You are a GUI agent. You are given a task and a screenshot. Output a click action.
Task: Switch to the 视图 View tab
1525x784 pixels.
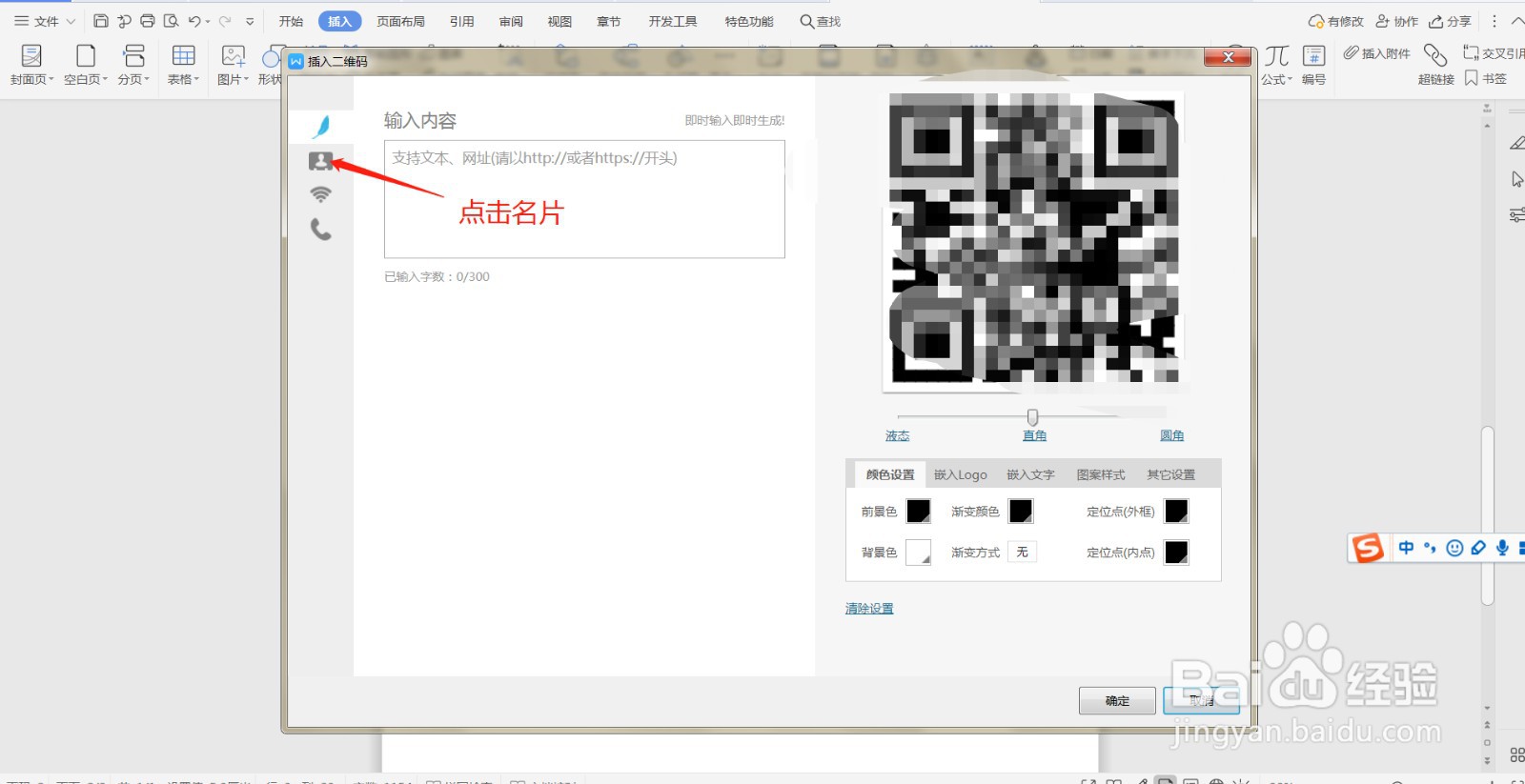click(559, 21)
